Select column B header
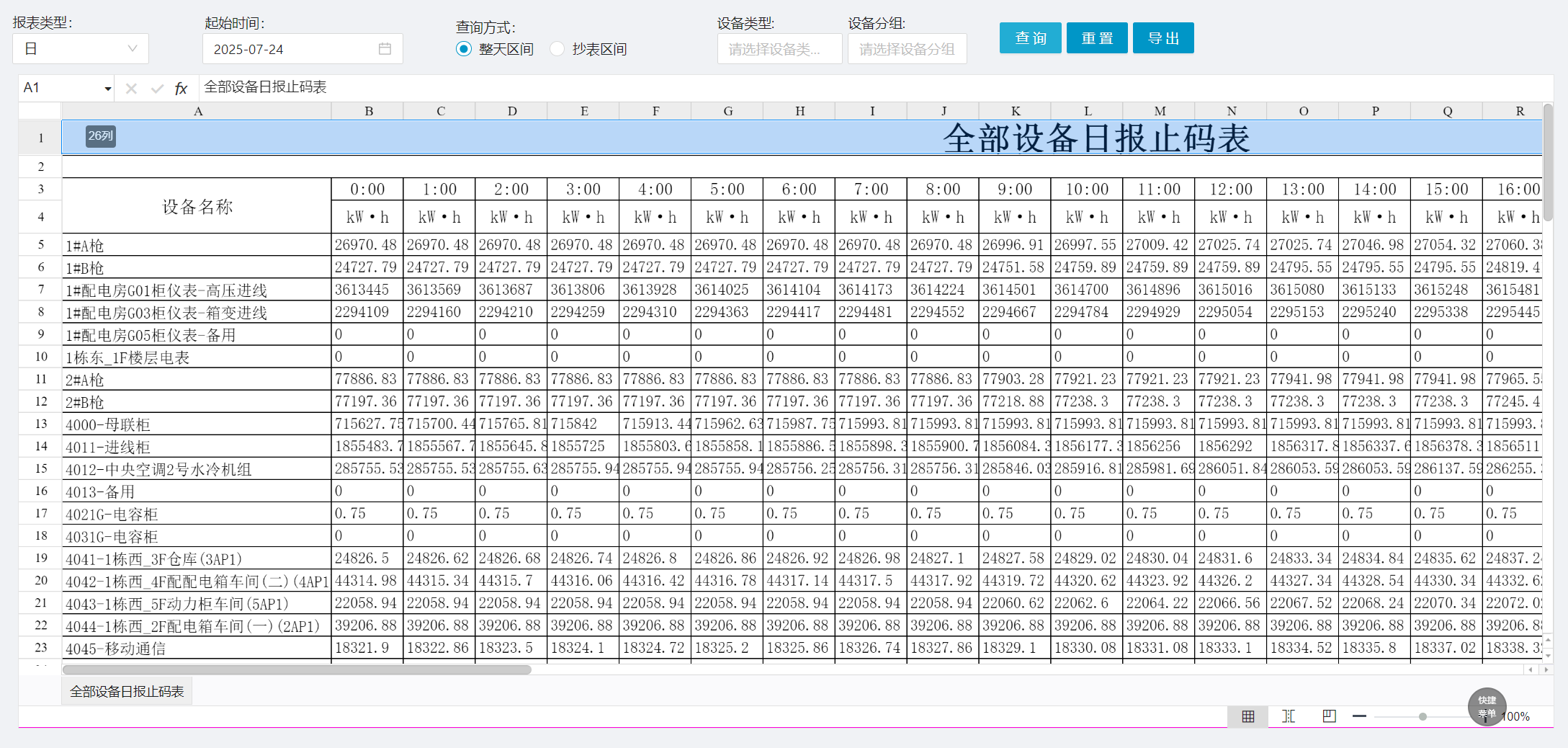This screenshot has width=1568, height=748. tap(368, 111)
